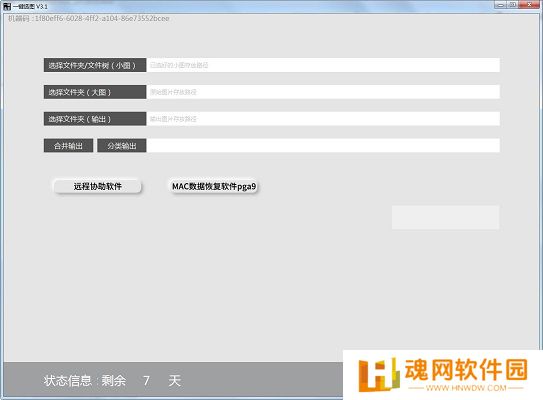The width and height of the screenshot is (543, 400).
Task: Click the 选择文件夹（输出）button
Action: click(95, 119)
